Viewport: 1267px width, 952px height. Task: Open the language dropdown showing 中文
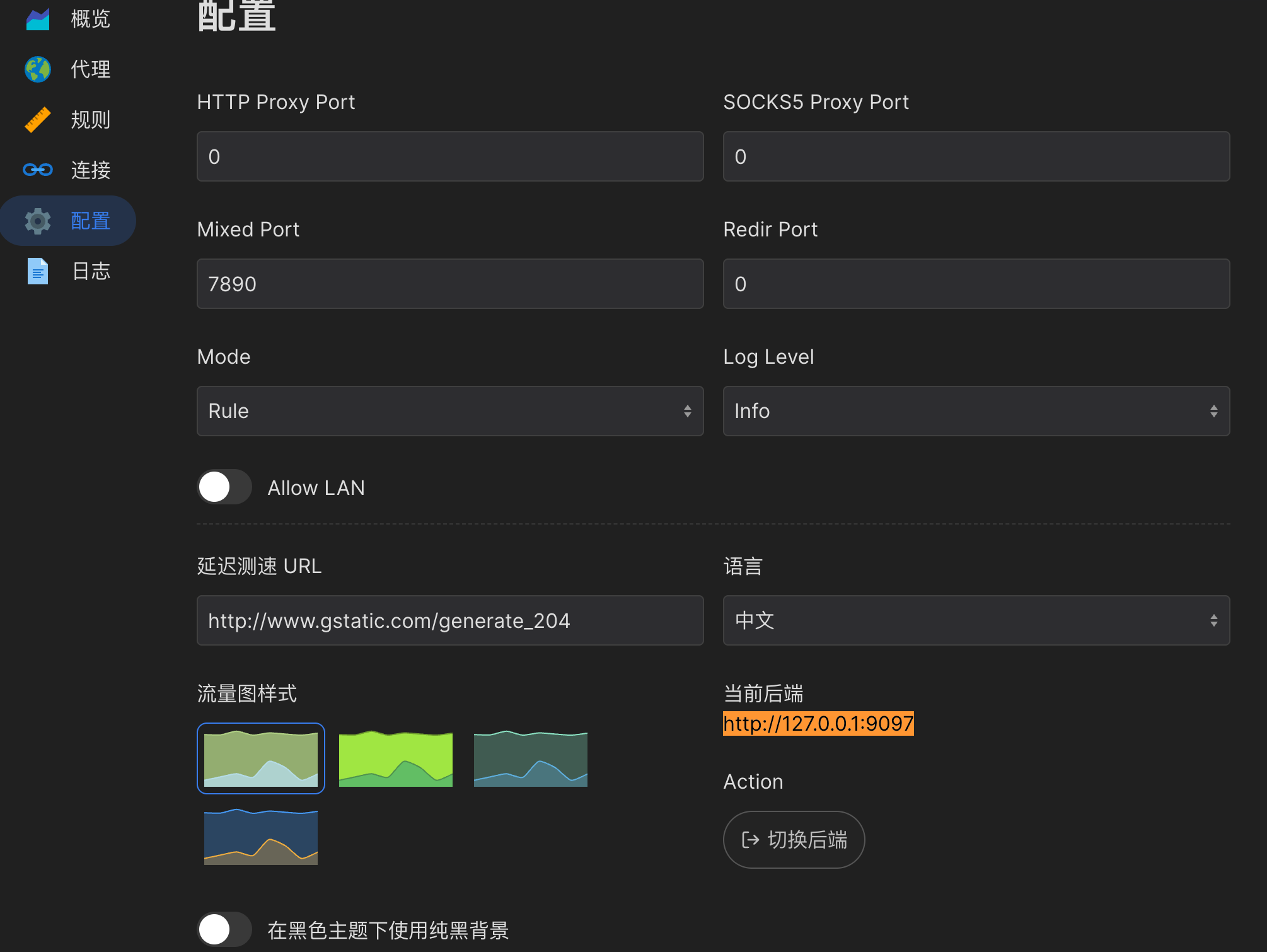coord(976,620)
